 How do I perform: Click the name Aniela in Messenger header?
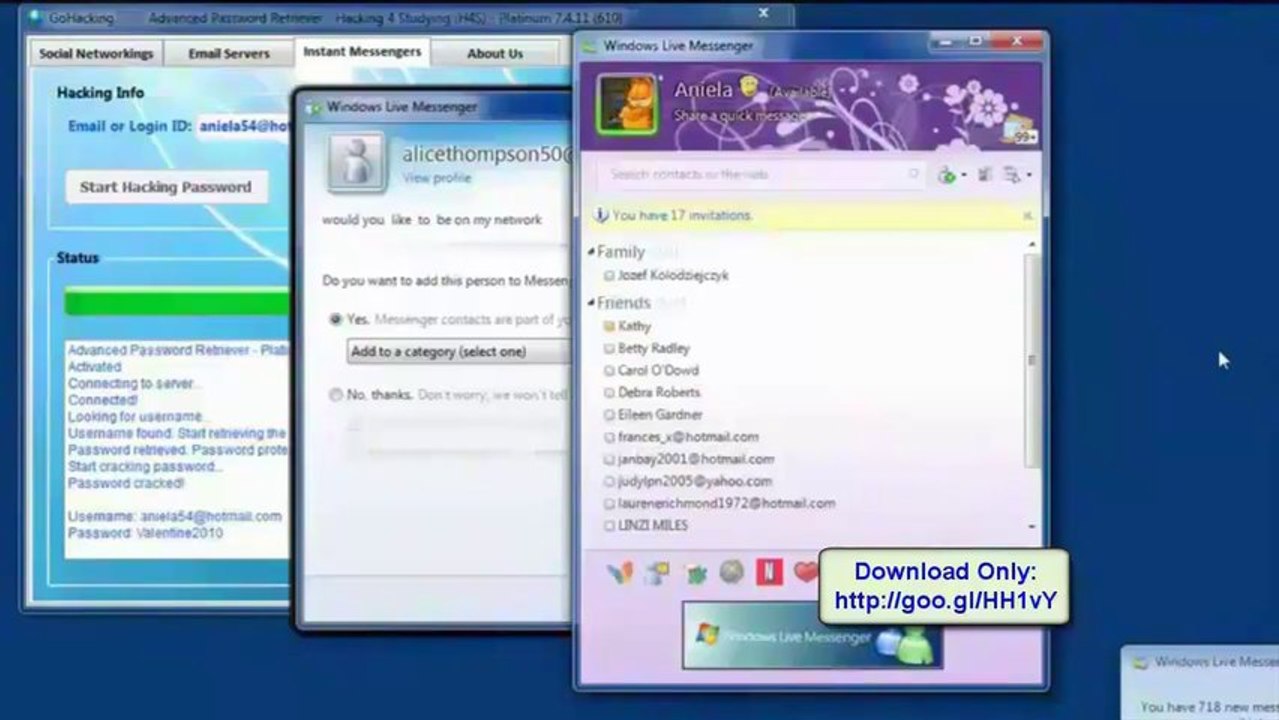703,89
